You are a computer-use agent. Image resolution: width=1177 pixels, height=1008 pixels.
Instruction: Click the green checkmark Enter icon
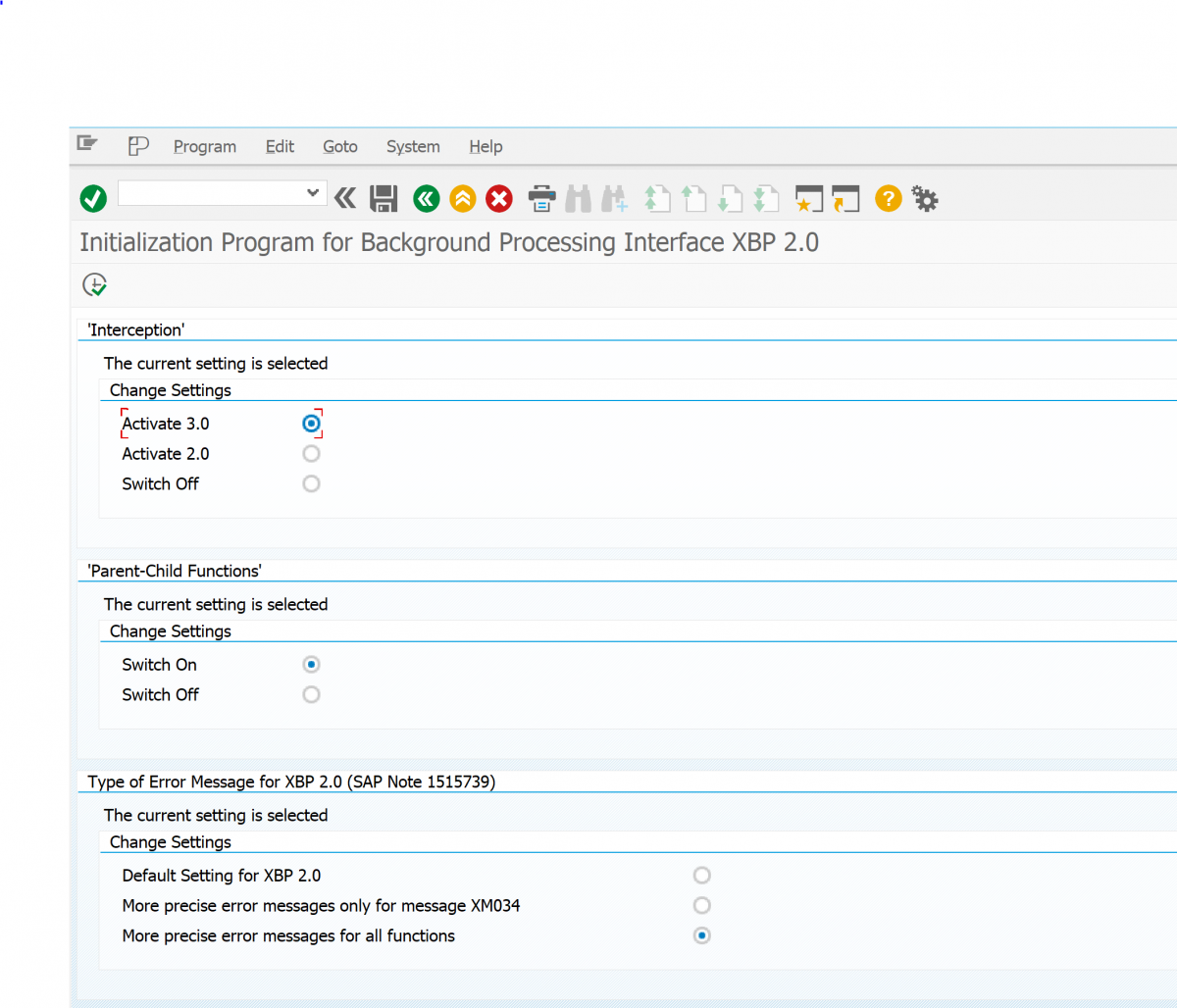(x=93, y=199)
